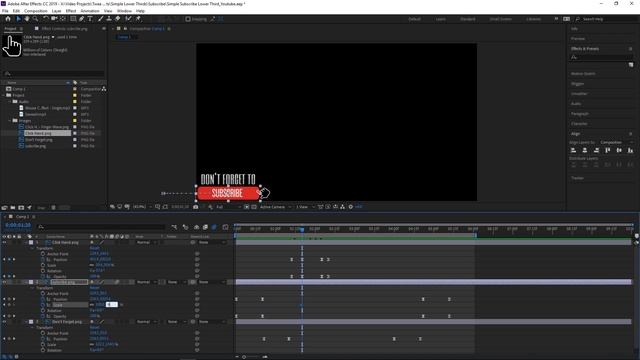640x360 pixels.
Task: Toggle Anchor Point stopwatch of Don't Forget.png
Action: pos(43,333)
